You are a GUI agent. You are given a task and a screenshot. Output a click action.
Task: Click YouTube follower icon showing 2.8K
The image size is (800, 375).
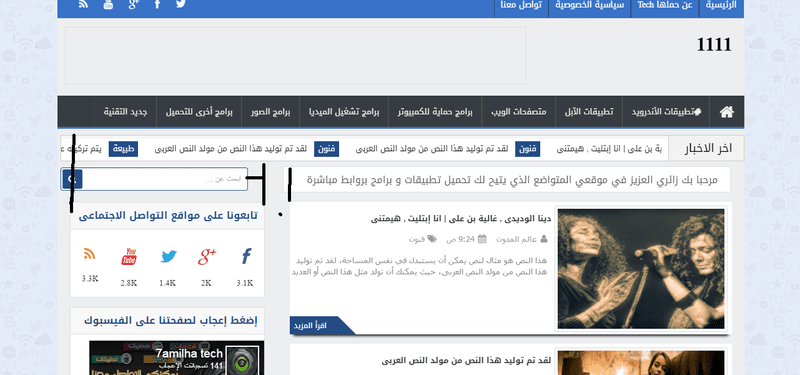(x=129, y=257)
